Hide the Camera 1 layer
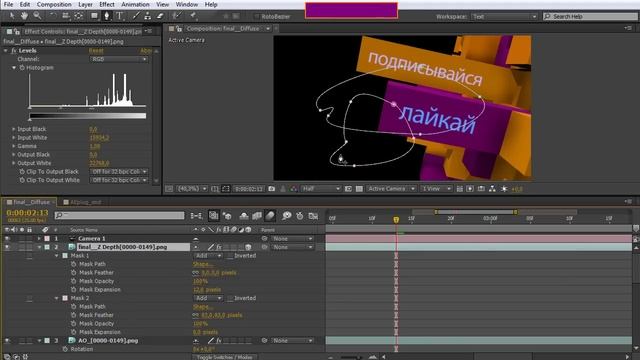Image resolution: width=640 pixels, height=360 pixels. (x=7, y=238)
